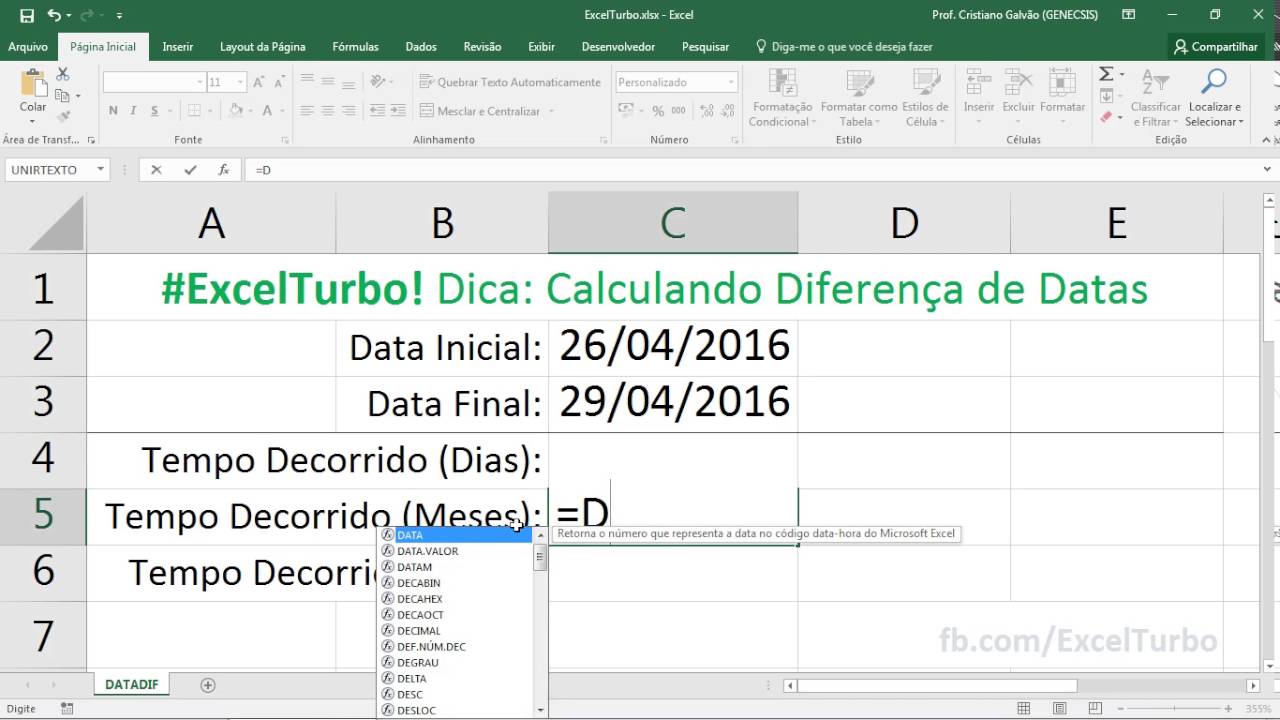Open the Arquivo tab
Viewport: 1280px width, 720px height.
[x=28, y=47]
